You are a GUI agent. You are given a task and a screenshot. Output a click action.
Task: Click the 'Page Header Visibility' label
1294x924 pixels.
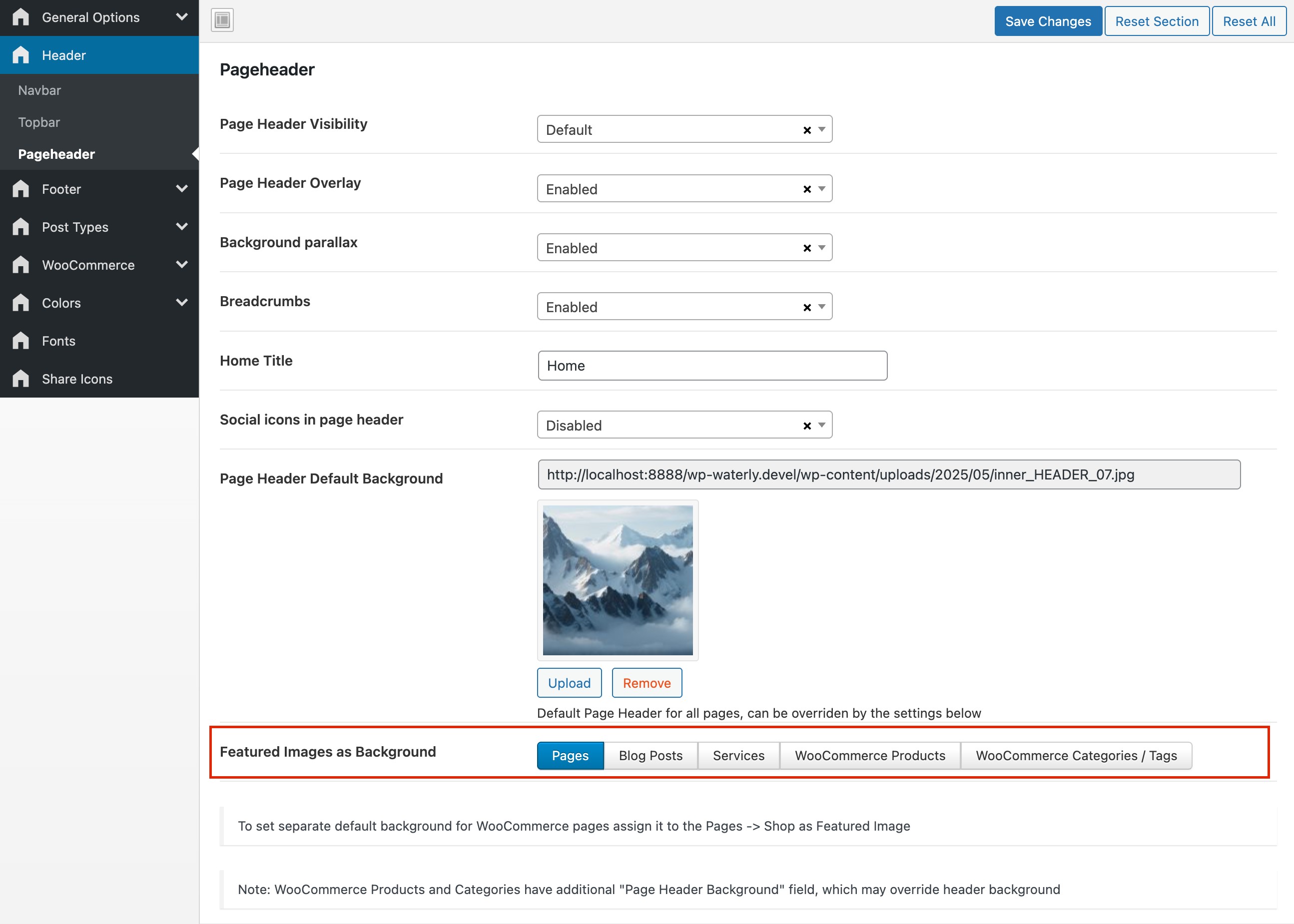click(x=293, y=124)
